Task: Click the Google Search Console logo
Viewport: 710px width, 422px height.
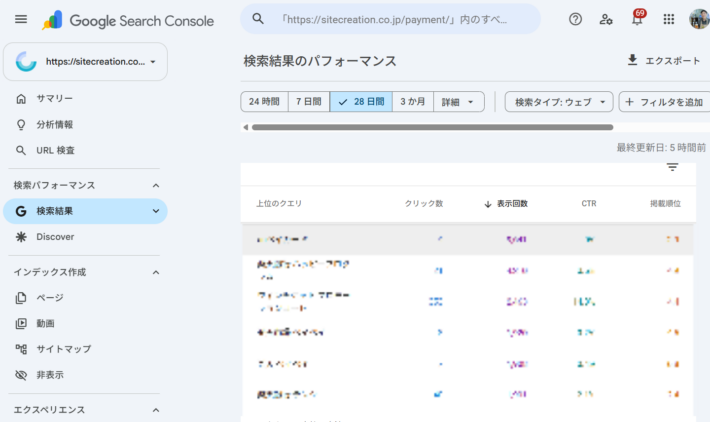Action: point(128,20)
